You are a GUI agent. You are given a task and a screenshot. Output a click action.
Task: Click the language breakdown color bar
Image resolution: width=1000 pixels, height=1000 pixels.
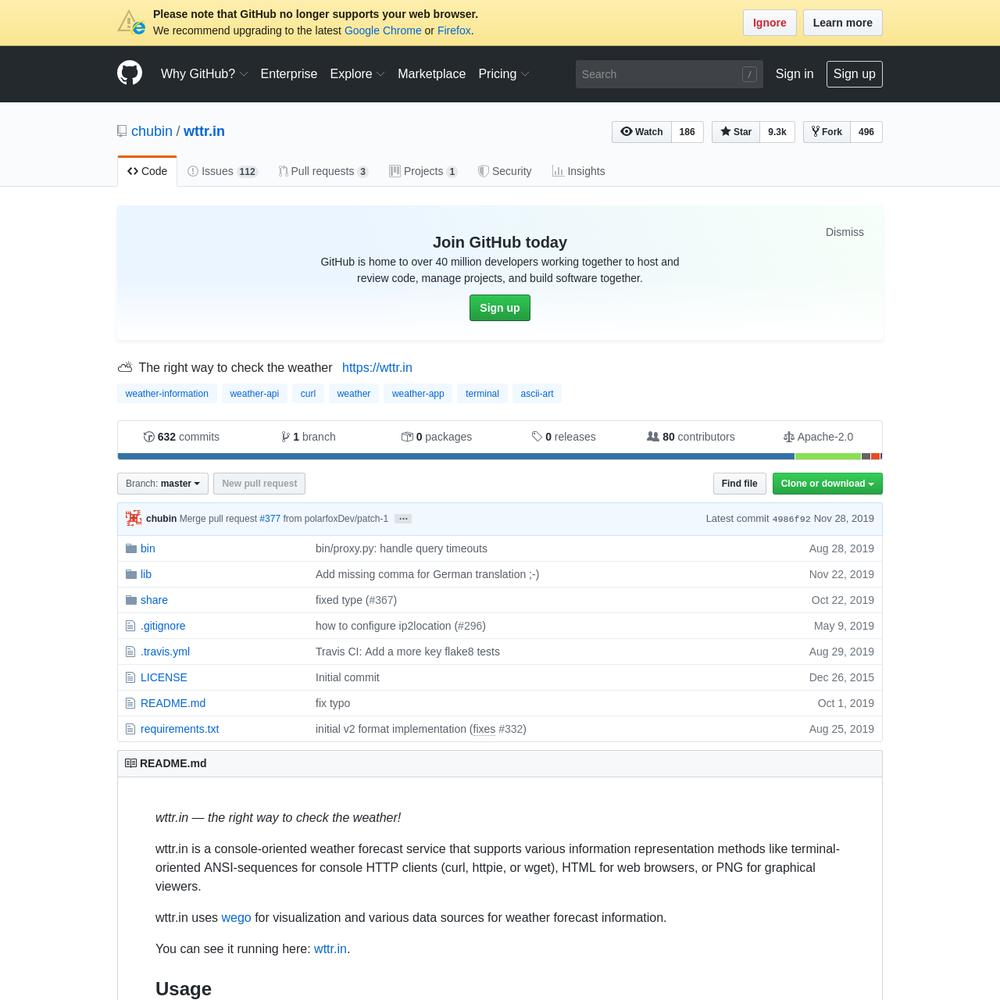pos(500,456)
